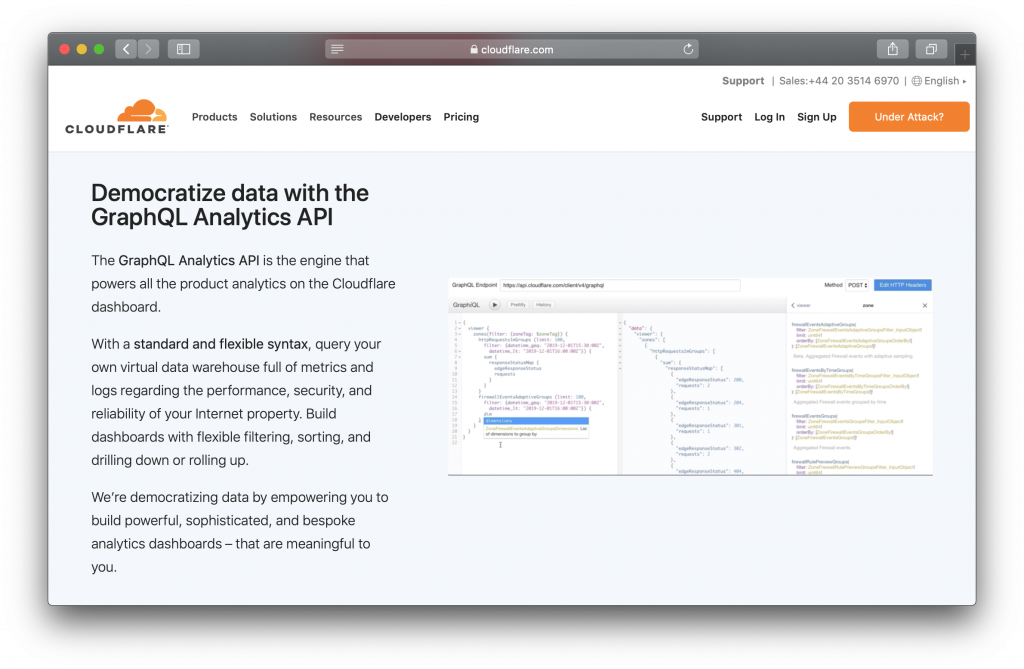Click the globe icon beside English
The height and width of the screenshot is (669, 1024).
tap(917, 81)
